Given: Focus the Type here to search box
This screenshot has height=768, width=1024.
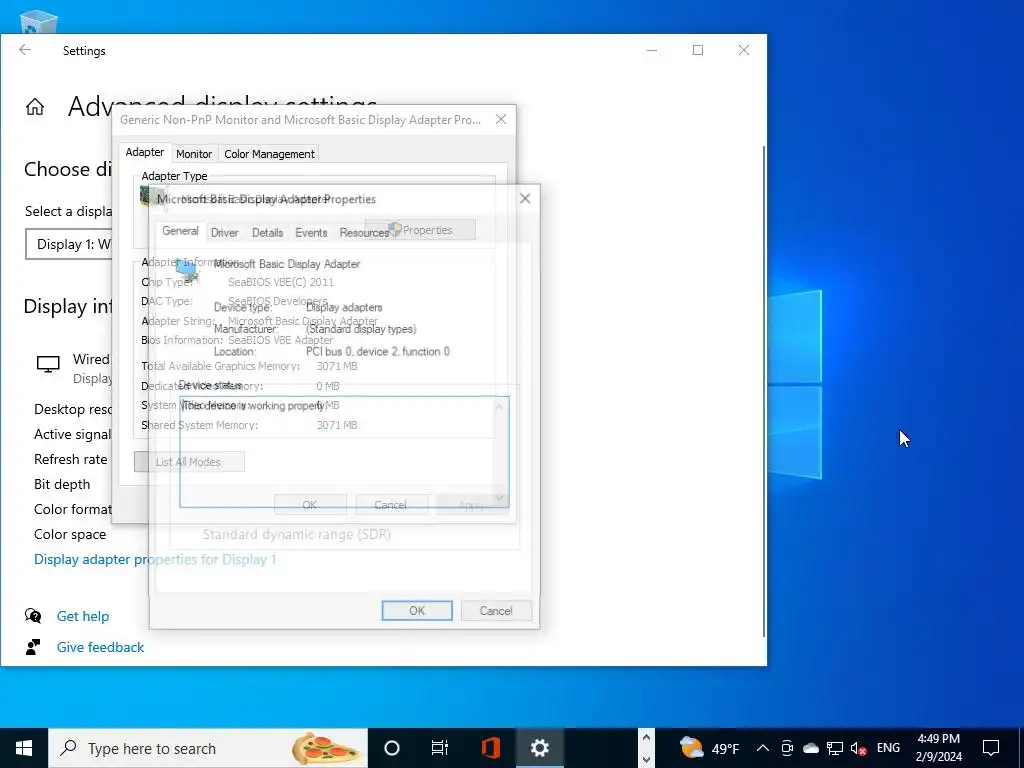Looking at the screenshot, I should coord(208,748).
